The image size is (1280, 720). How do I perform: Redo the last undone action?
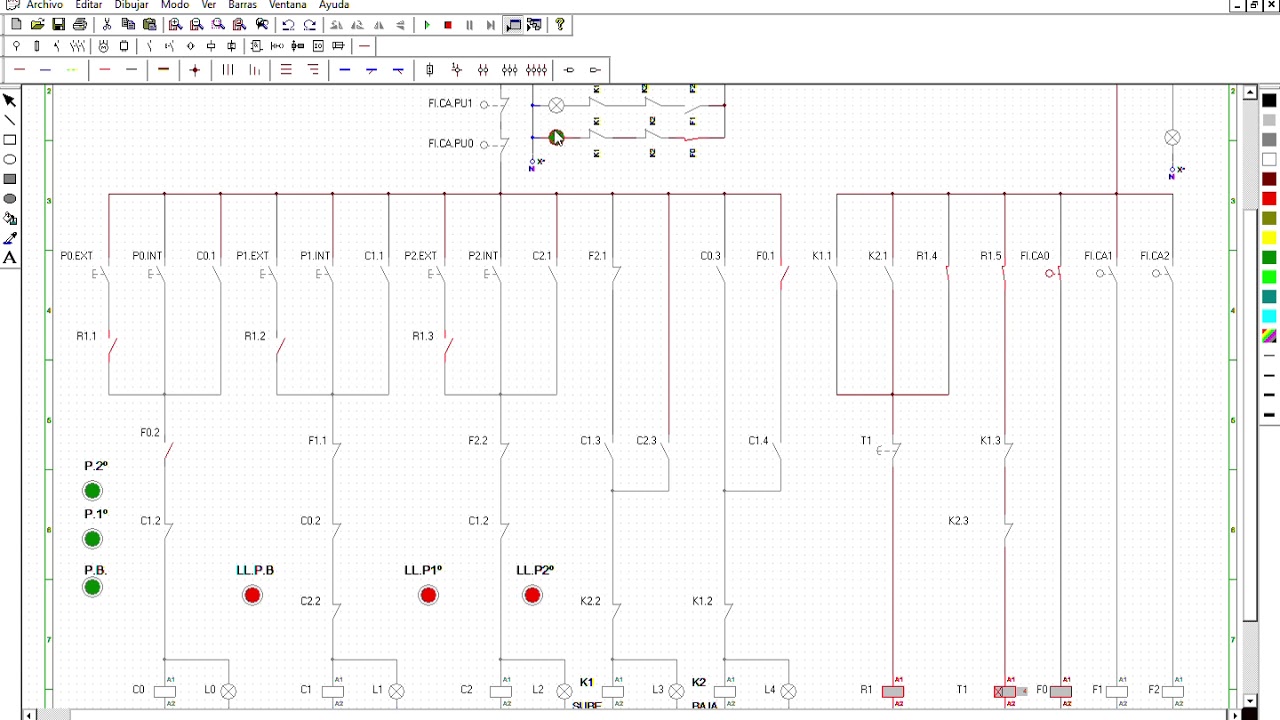pyautogui.click(x=310, y=24)
